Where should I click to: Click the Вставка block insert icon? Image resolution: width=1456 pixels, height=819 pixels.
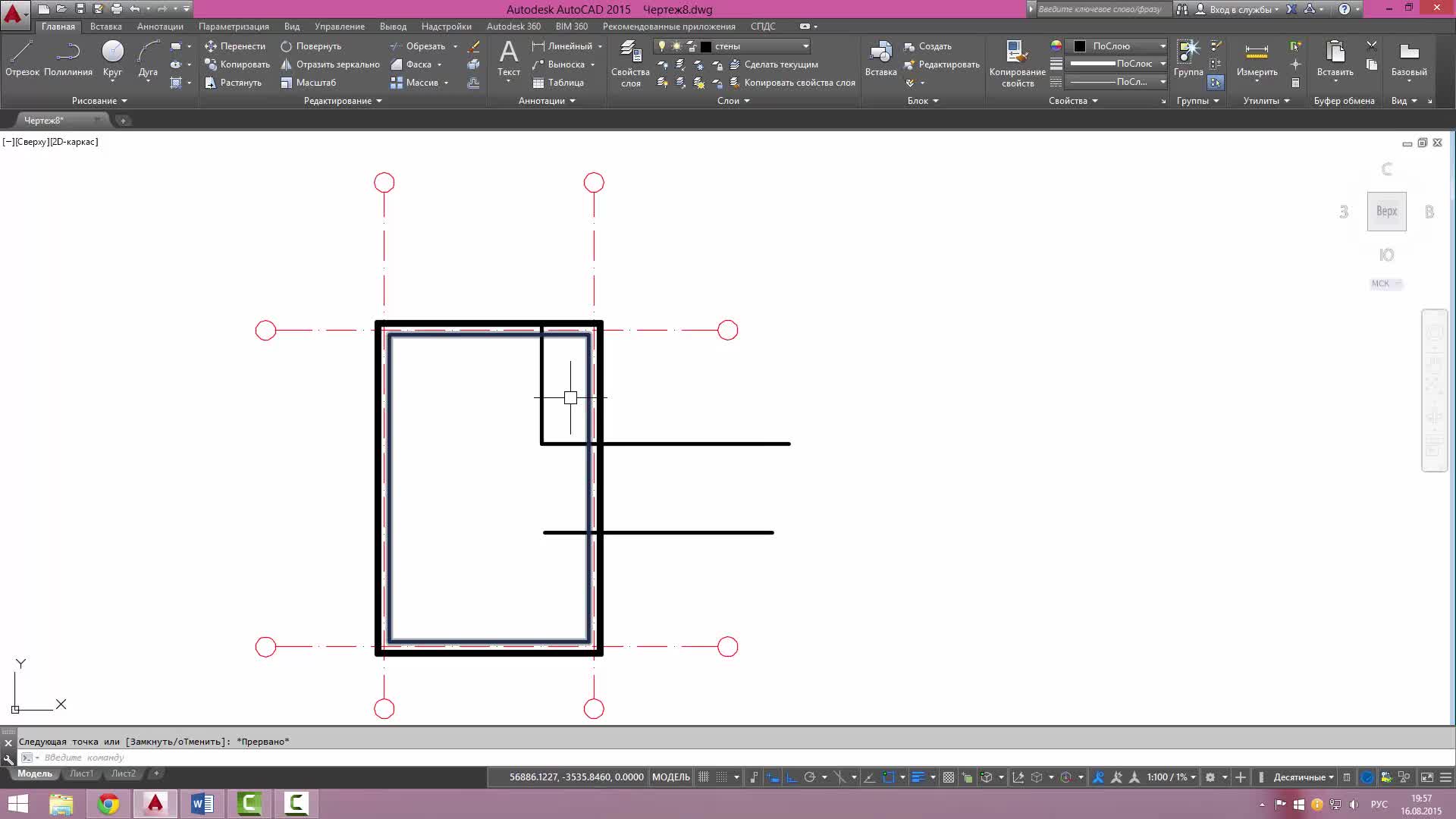tap(880, 59)
